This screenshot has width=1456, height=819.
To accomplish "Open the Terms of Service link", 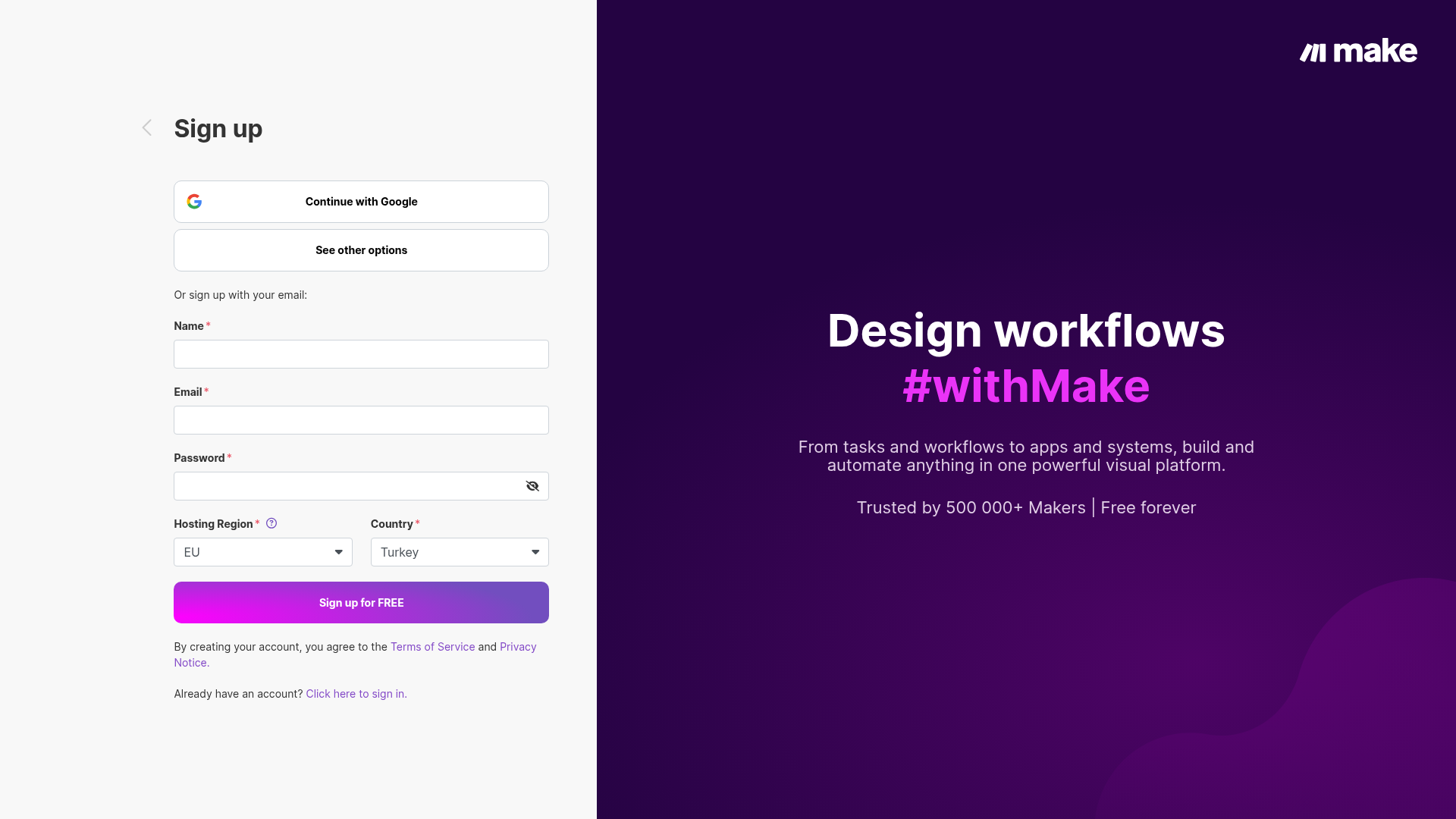I will point(432,647).
